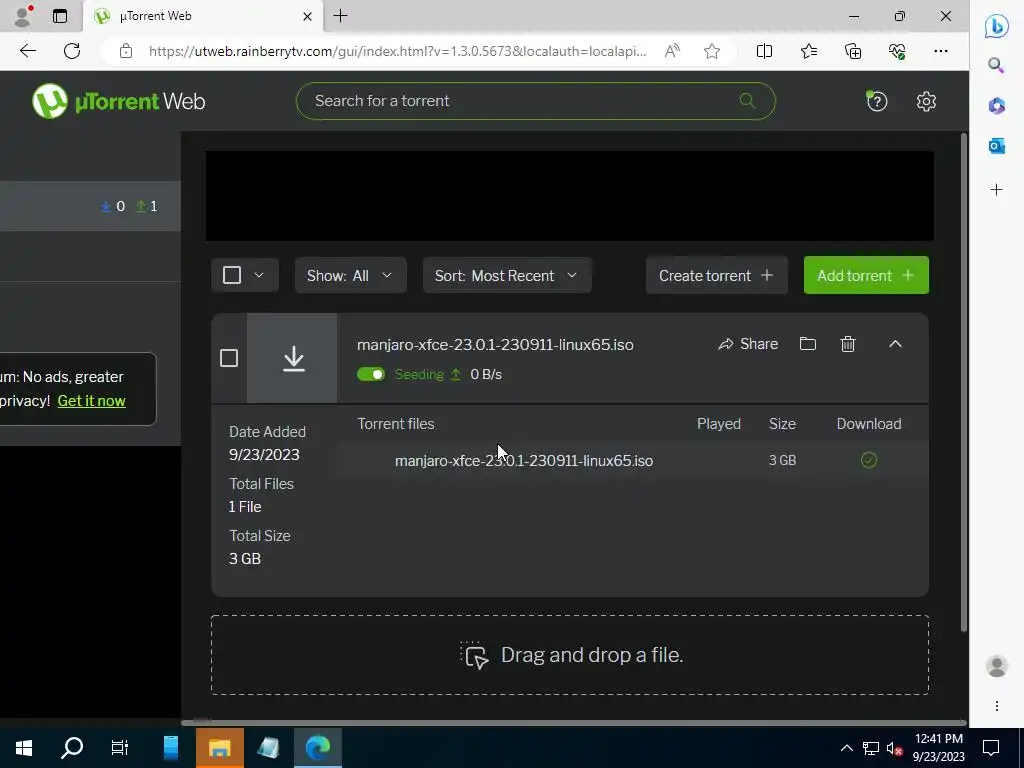The width and height of the screenshot is (1024, 768).
Task: Click the torrent title manjaro-xfce-23.0.1-230911-linux65.iso
Action: (x=495, y=345)
